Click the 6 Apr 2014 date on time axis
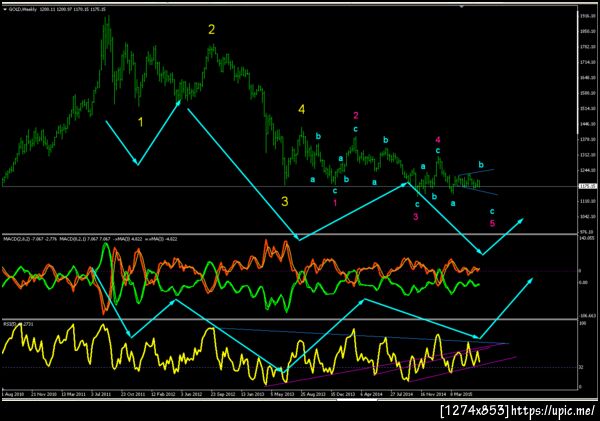Viewport: 600px width, 421px height. pos(372,394)
